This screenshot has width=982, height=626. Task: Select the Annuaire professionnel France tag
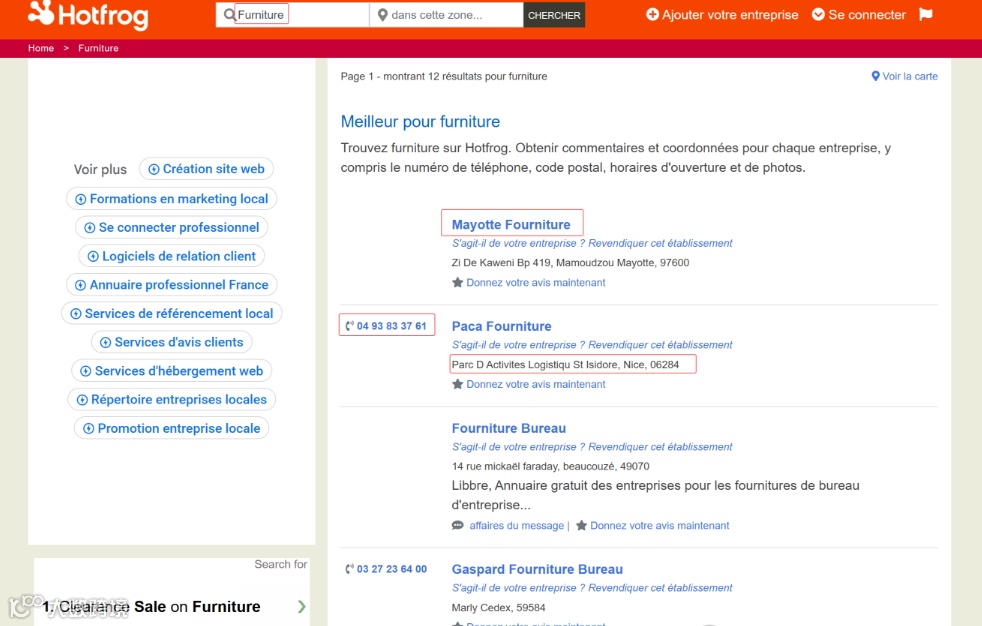tap(172, 285)
